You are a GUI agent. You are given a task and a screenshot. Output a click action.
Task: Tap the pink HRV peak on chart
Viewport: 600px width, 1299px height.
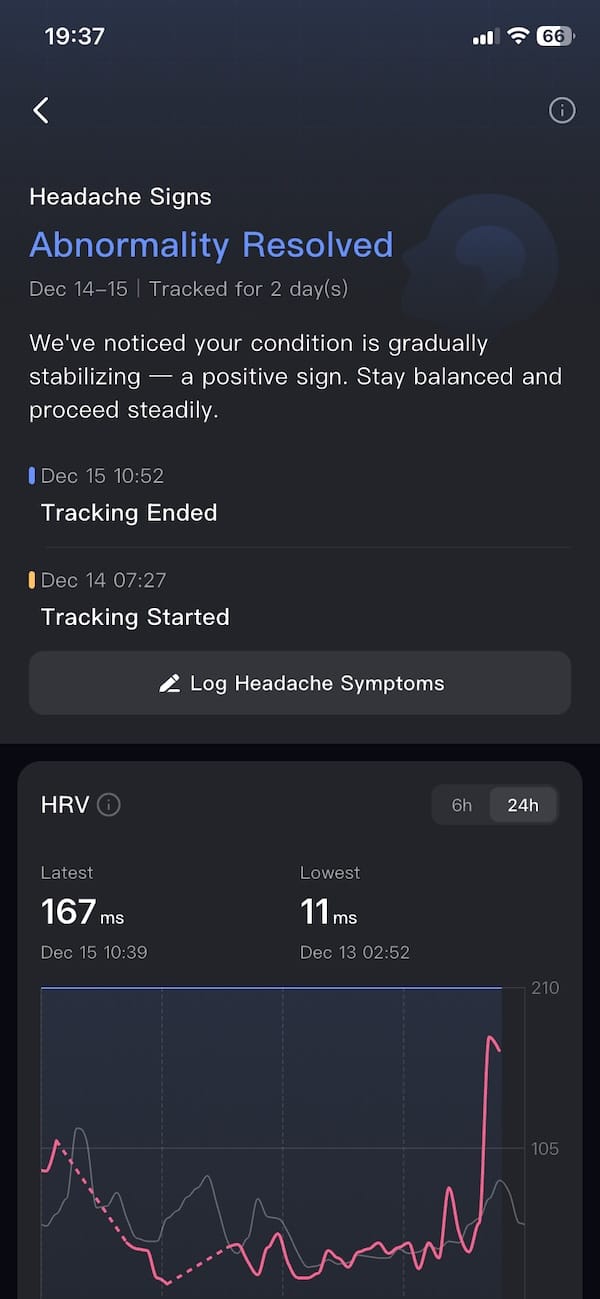click(x=492, y=1041)
